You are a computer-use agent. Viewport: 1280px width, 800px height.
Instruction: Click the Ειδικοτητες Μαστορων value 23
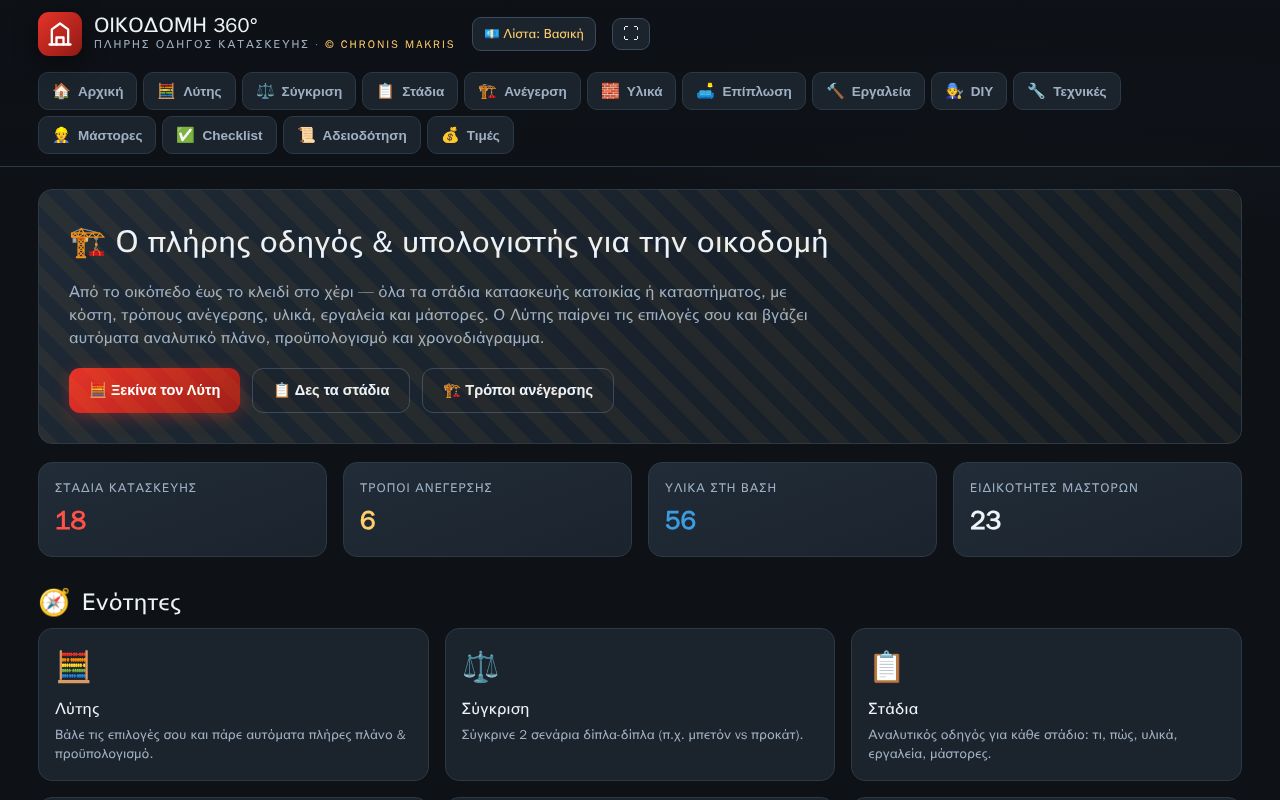[985, 521]
